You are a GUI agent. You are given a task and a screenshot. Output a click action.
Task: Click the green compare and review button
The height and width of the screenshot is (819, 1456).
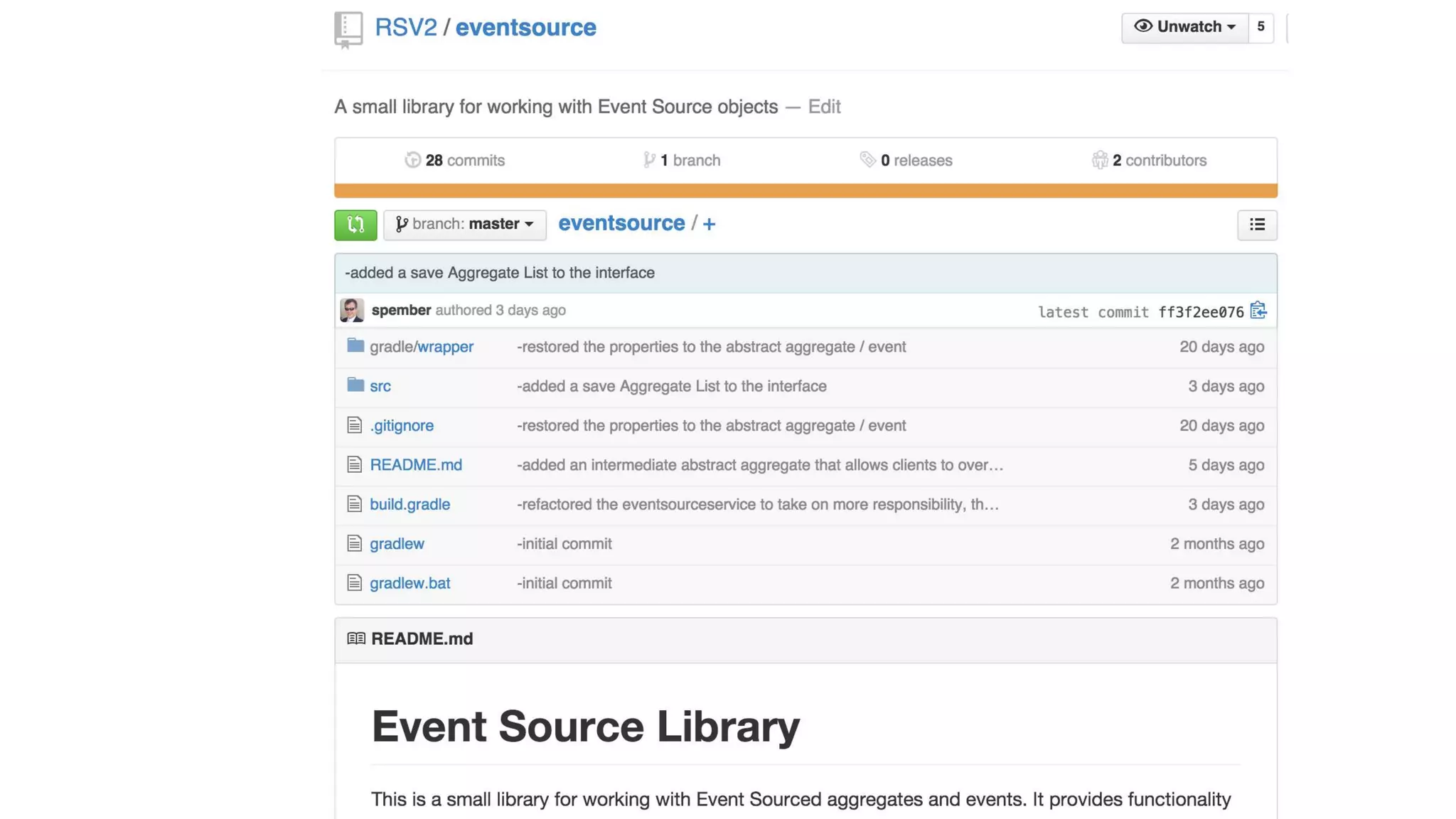[x=355, y=225]
